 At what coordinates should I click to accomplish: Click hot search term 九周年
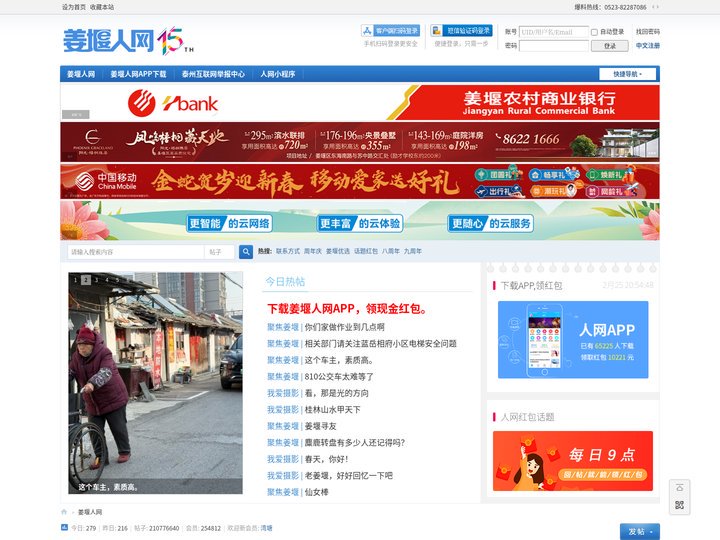[413, 251]
